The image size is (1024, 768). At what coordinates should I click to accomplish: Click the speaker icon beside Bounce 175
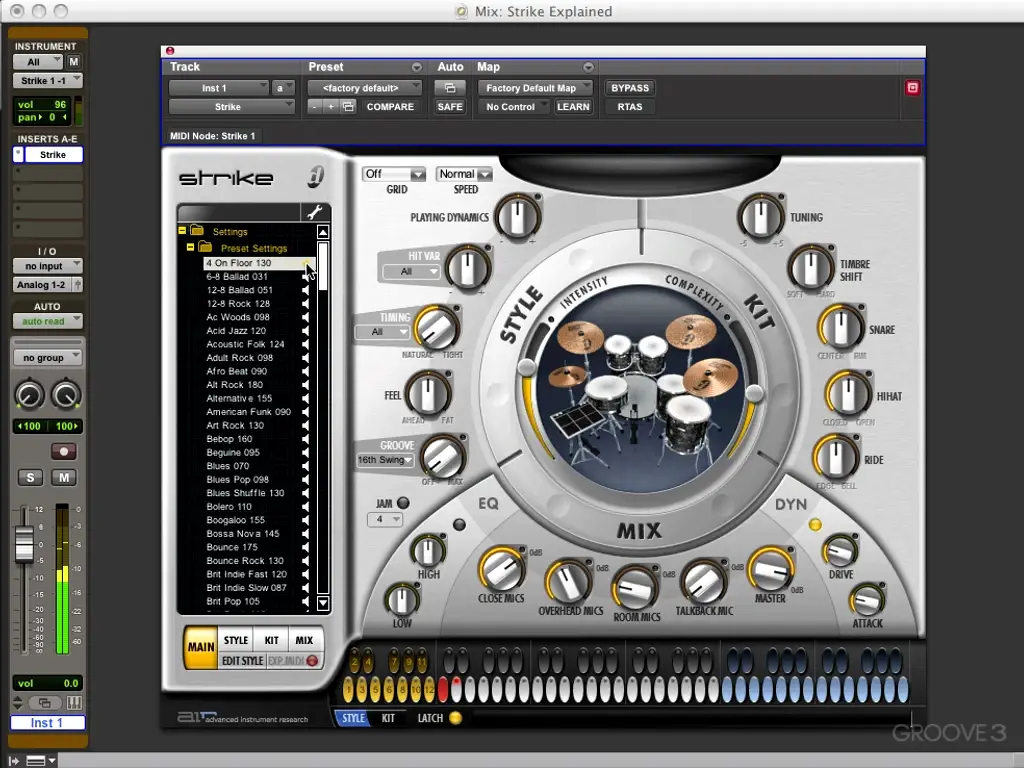tap(306, 547)
